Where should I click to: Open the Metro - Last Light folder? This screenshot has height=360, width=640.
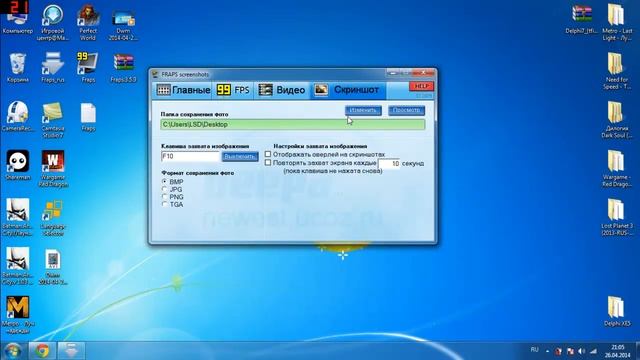(617, 22)
